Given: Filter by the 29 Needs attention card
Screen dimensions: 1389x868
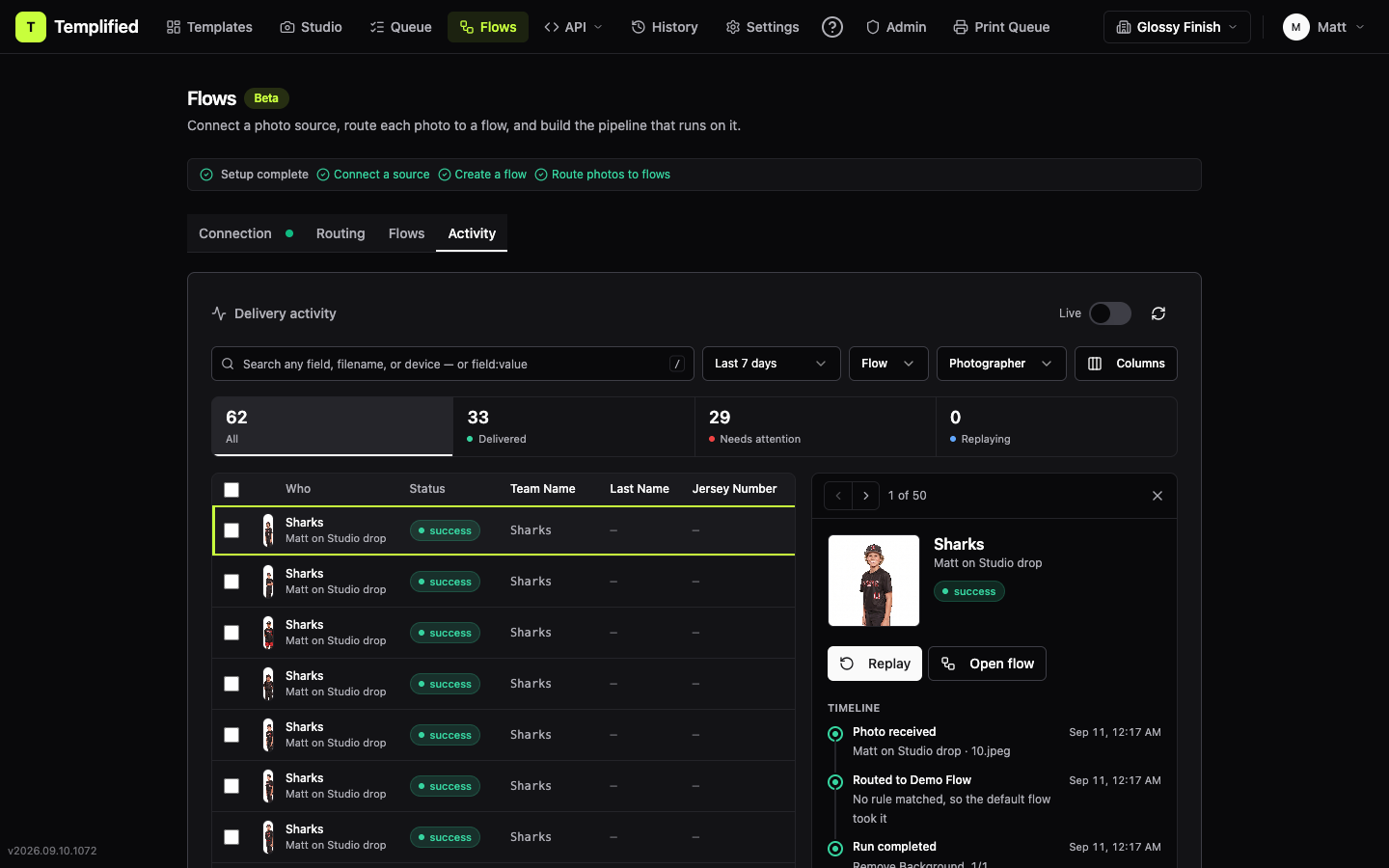Looking at the screenshot, I should (x=815, y=426).
